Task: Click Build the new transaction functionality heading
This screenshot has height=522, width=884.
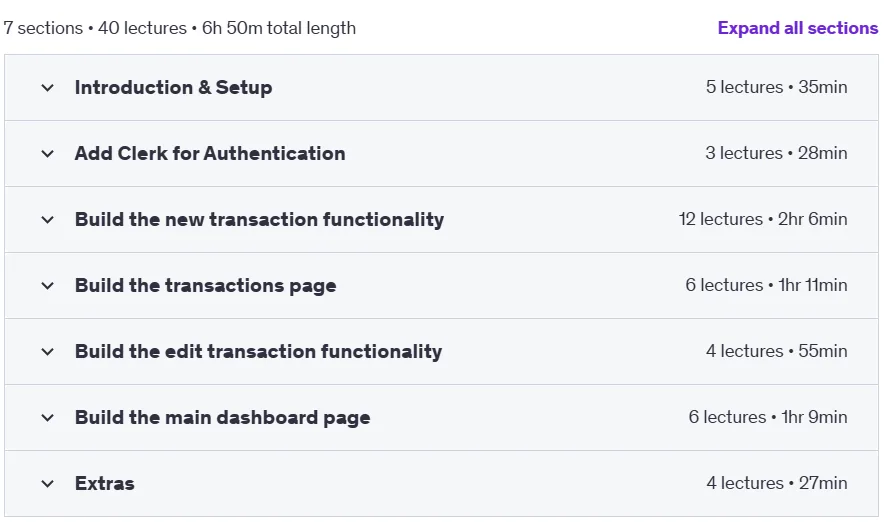Action: pos(259,219)
